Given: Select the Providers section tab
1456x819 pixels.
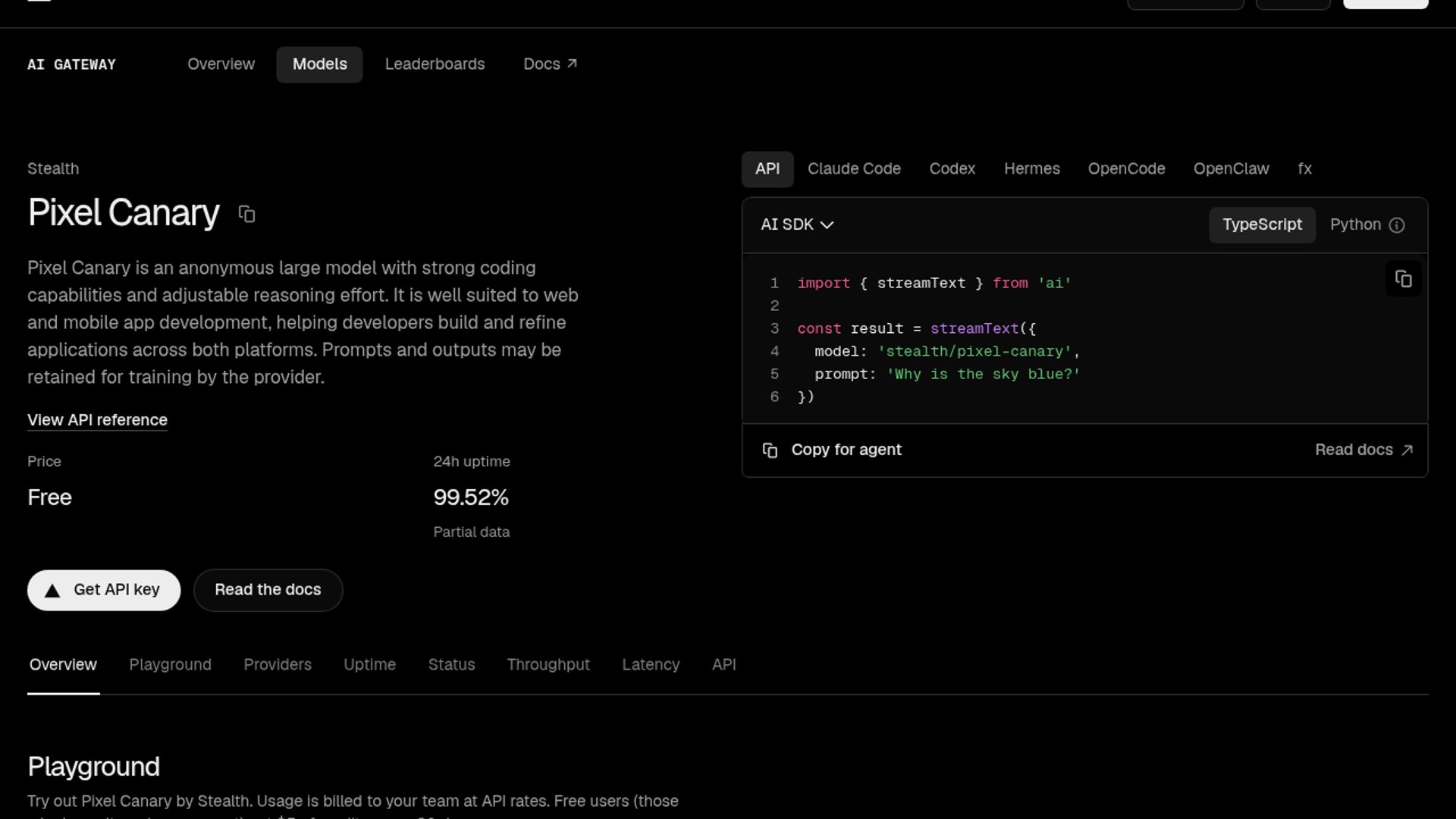Looking at the screenshot, I should coord(278,665).
